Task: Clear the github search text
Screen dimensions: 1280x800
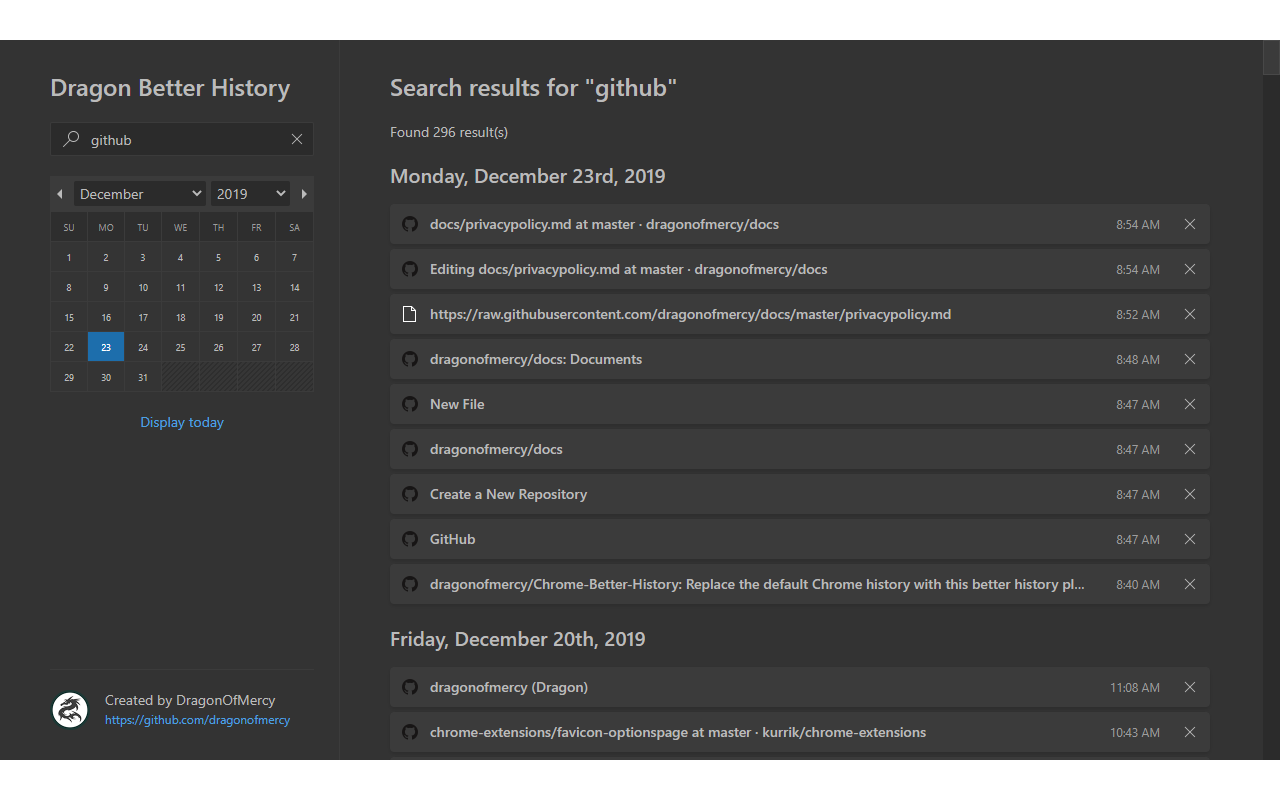Action: [297, 140]
